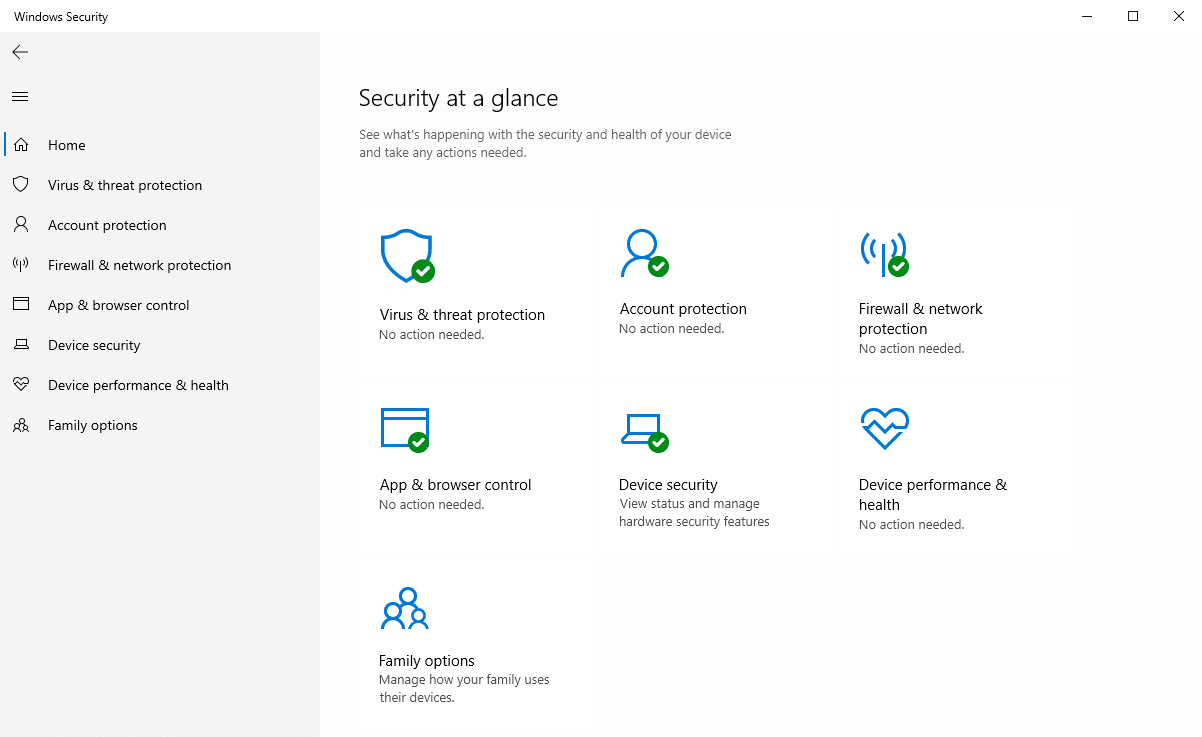Open the large Virus & threat protection shield tile
Viewport: 1202px width, 737px height.
(406, 257)
